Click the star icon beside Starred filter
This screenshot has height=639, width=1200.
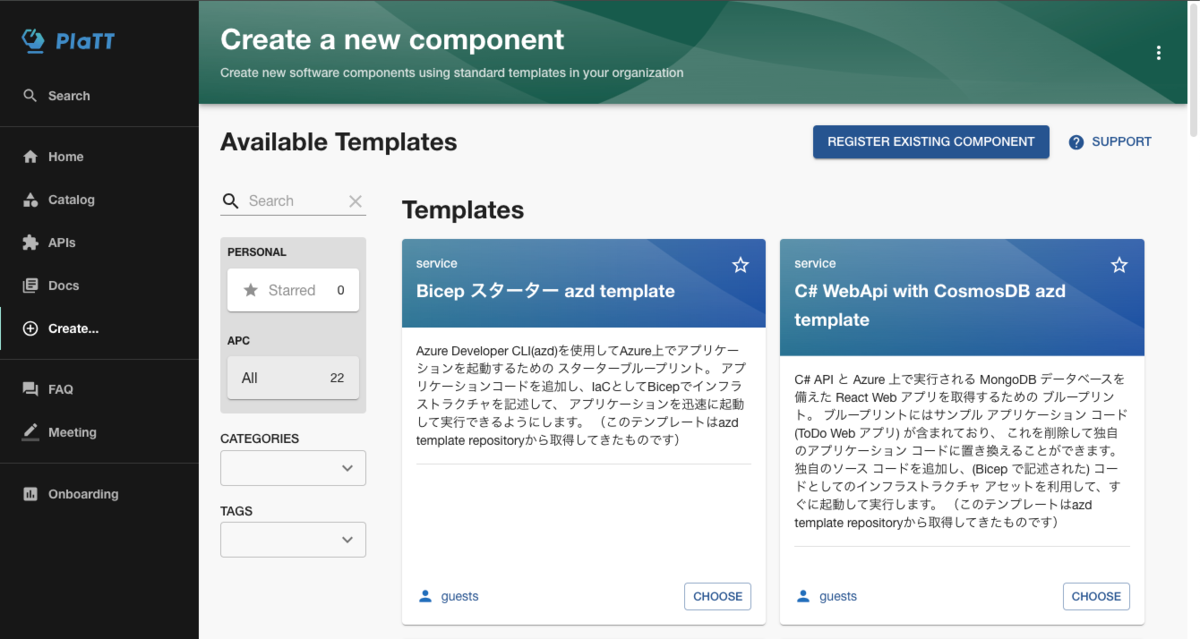(251, 290)
